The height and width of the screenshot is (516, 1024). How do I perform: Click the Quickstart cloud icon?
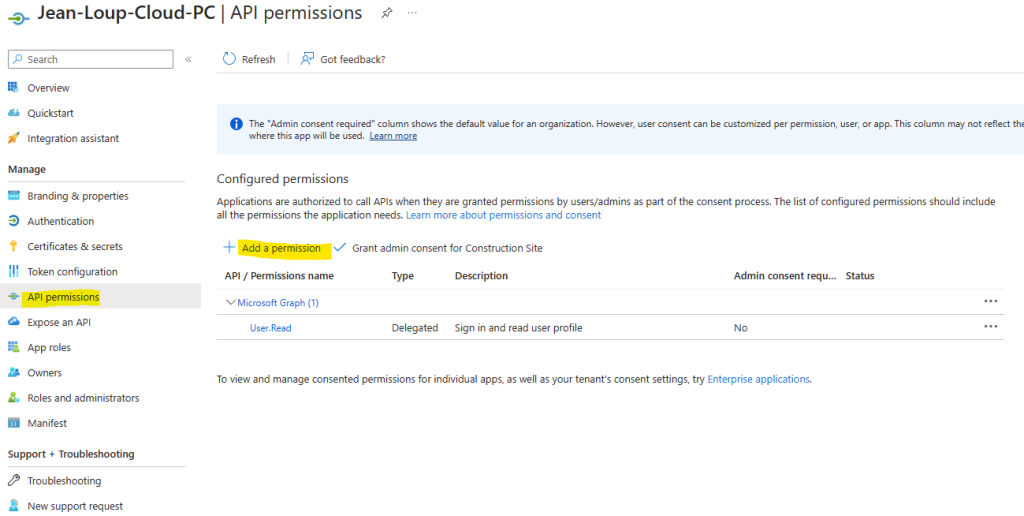(x=14, y=113)
